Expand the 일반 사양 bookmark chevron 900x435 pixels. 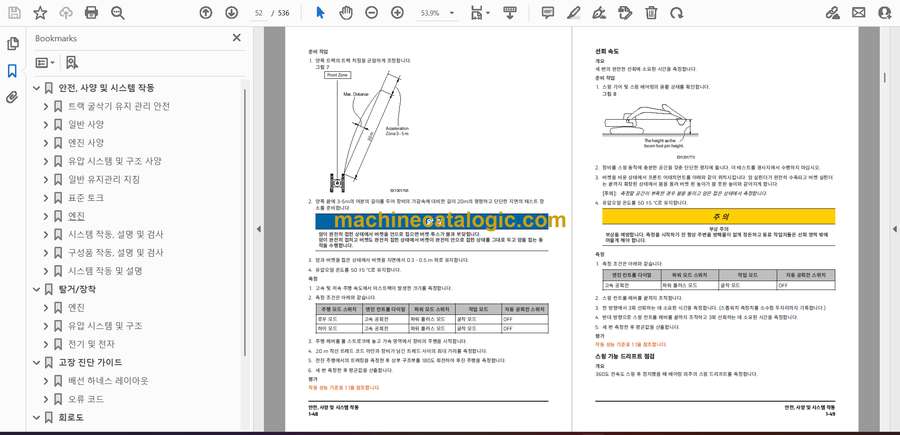point(46,125)
